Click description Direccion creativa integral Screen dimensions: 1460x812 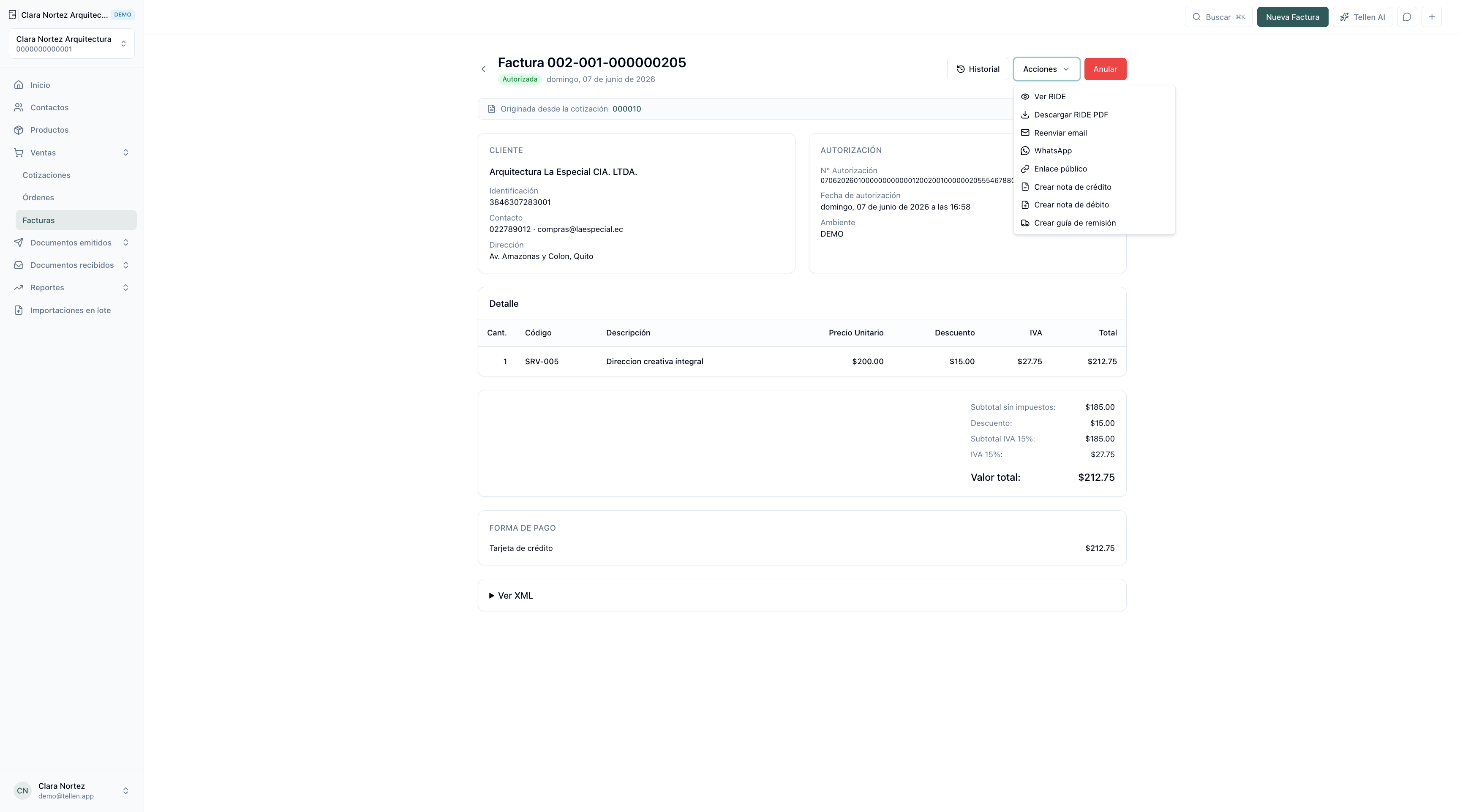click(654, 362)
